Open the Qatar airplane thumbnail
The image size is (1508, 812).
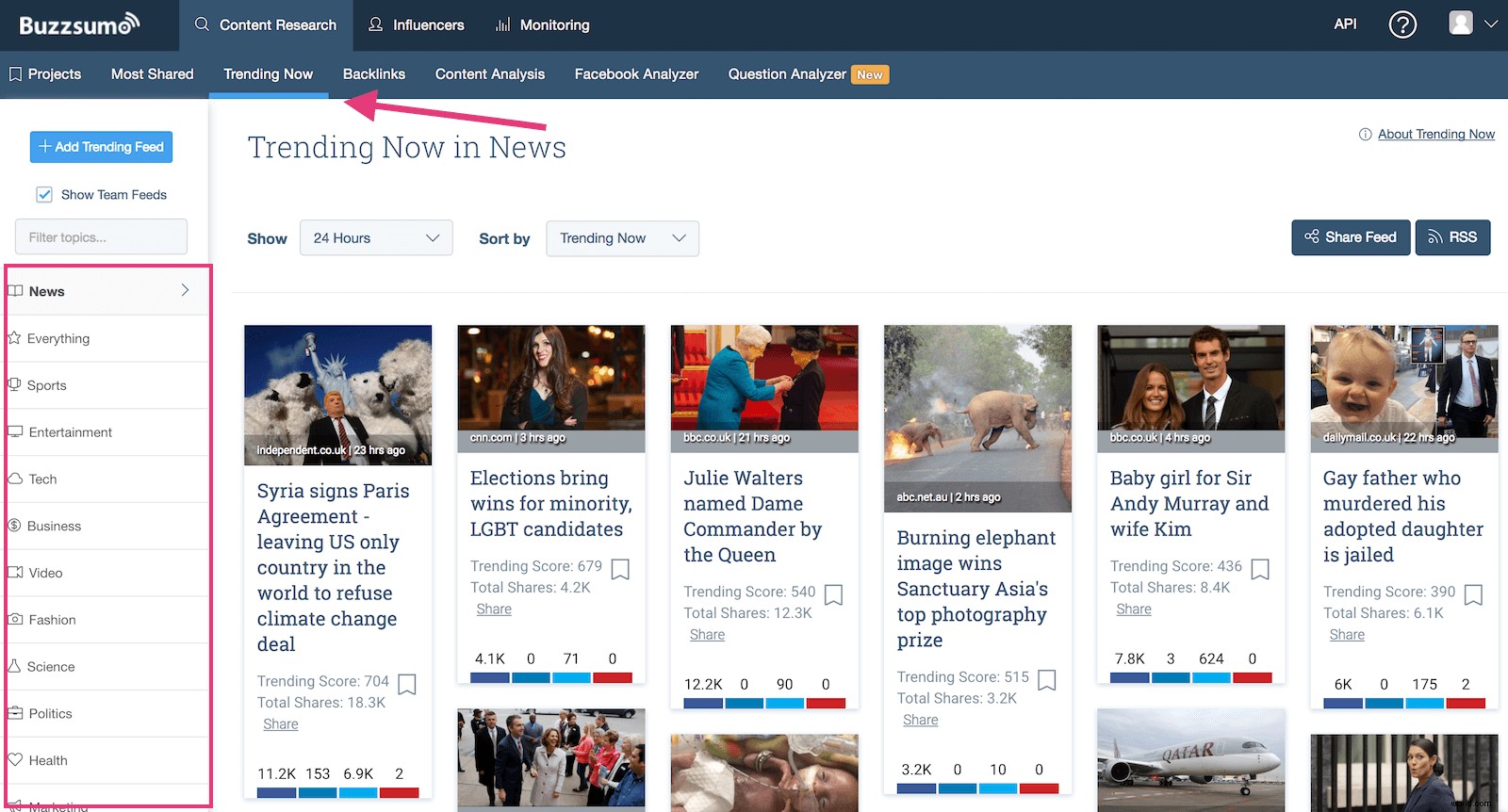point(1190,760)
